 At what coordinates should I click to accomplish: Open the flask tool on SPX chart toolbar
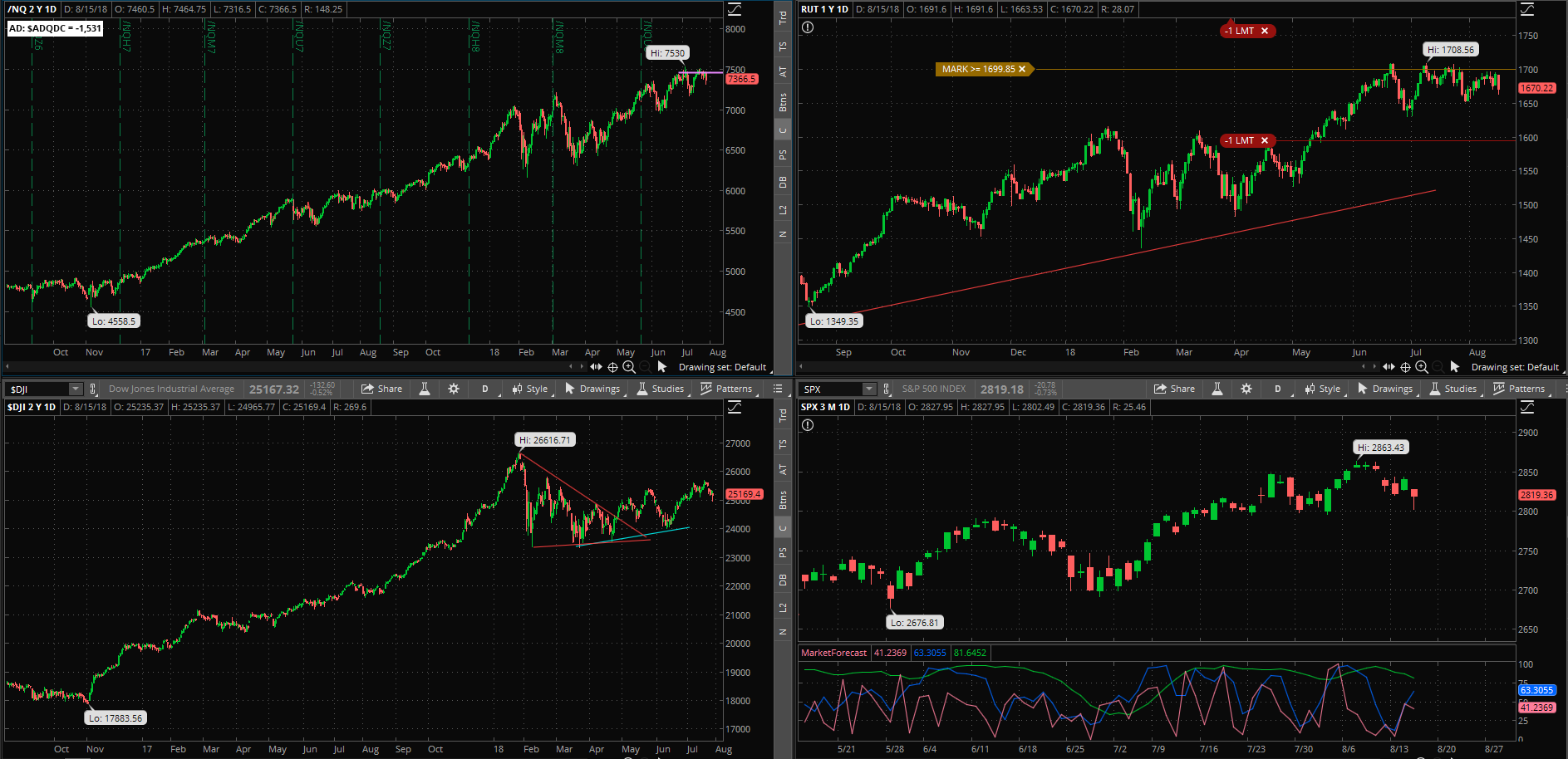pos(1217,389)
